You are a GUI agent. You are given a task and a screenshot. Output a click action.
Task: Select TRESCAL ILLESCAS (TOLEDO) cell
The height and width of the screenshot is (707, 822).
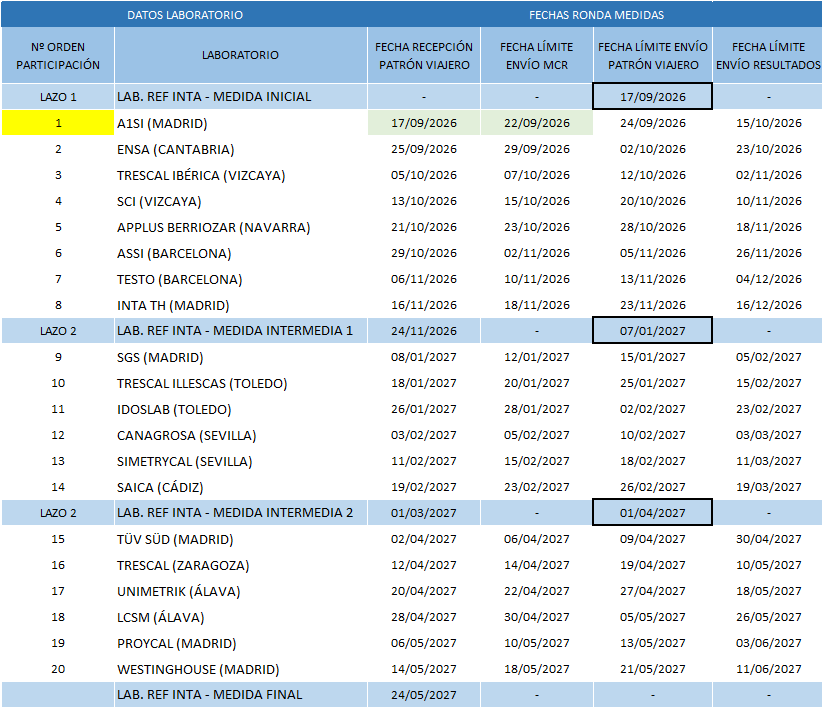241,383
